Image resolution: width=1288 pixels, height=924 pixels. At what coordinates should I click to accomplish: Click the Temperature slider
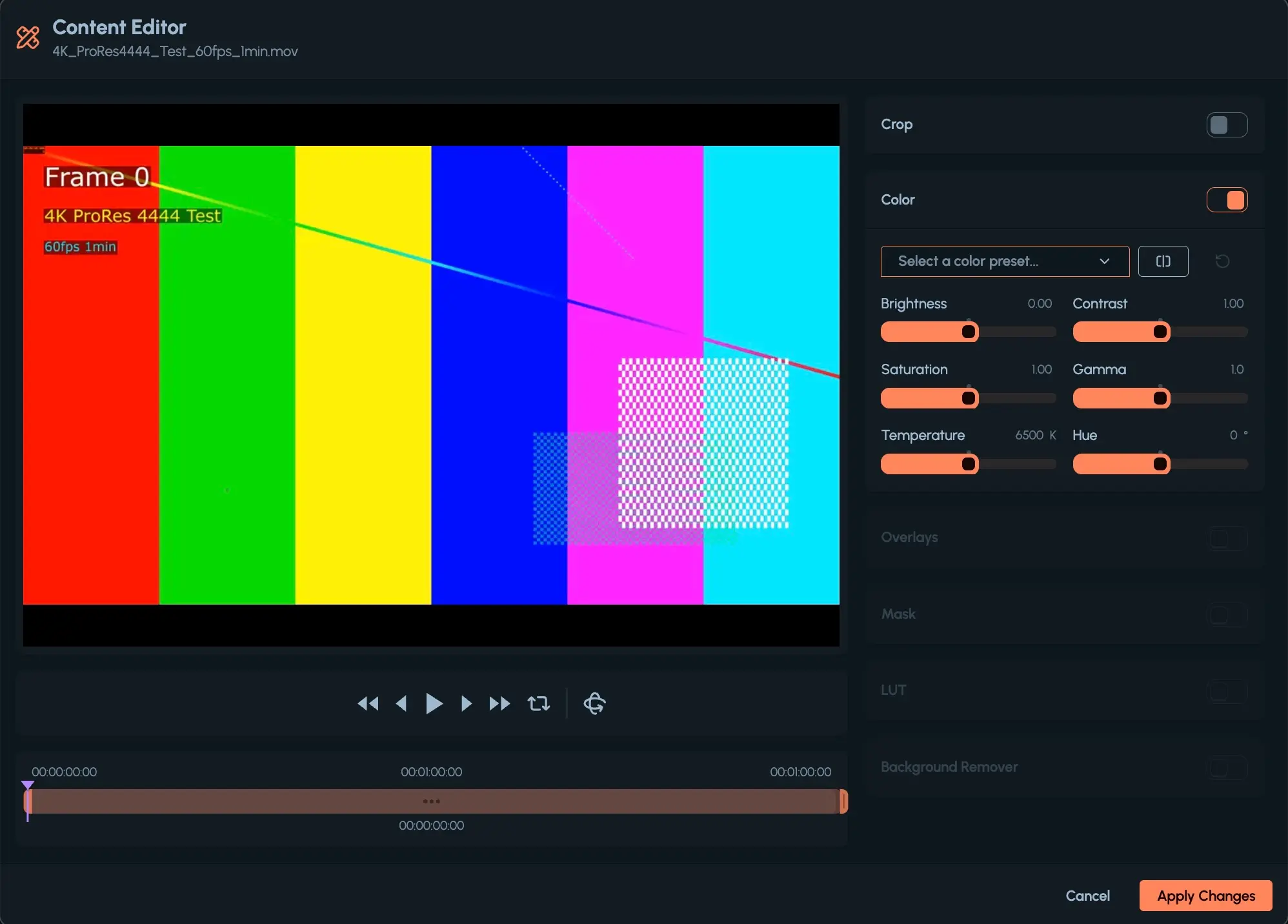click(968, 464)
